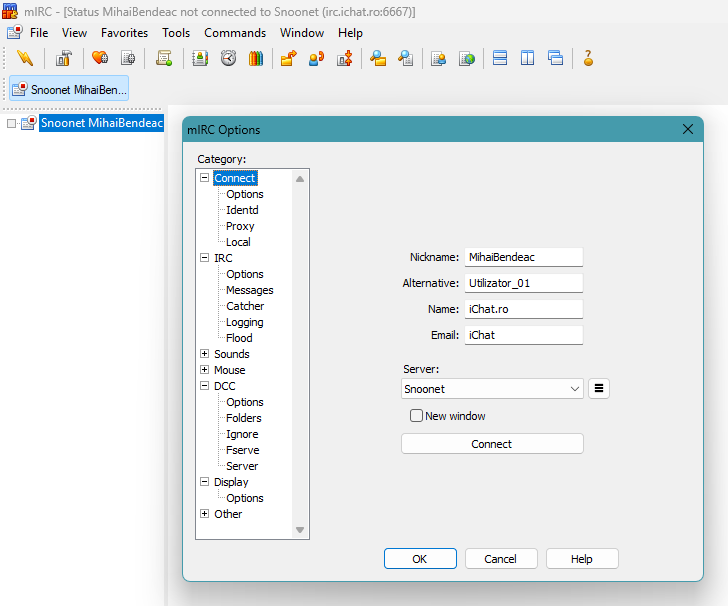This screenshot has height=606, width=728.
Task: Enable the New window checkbox
Action: coord(416,416)
